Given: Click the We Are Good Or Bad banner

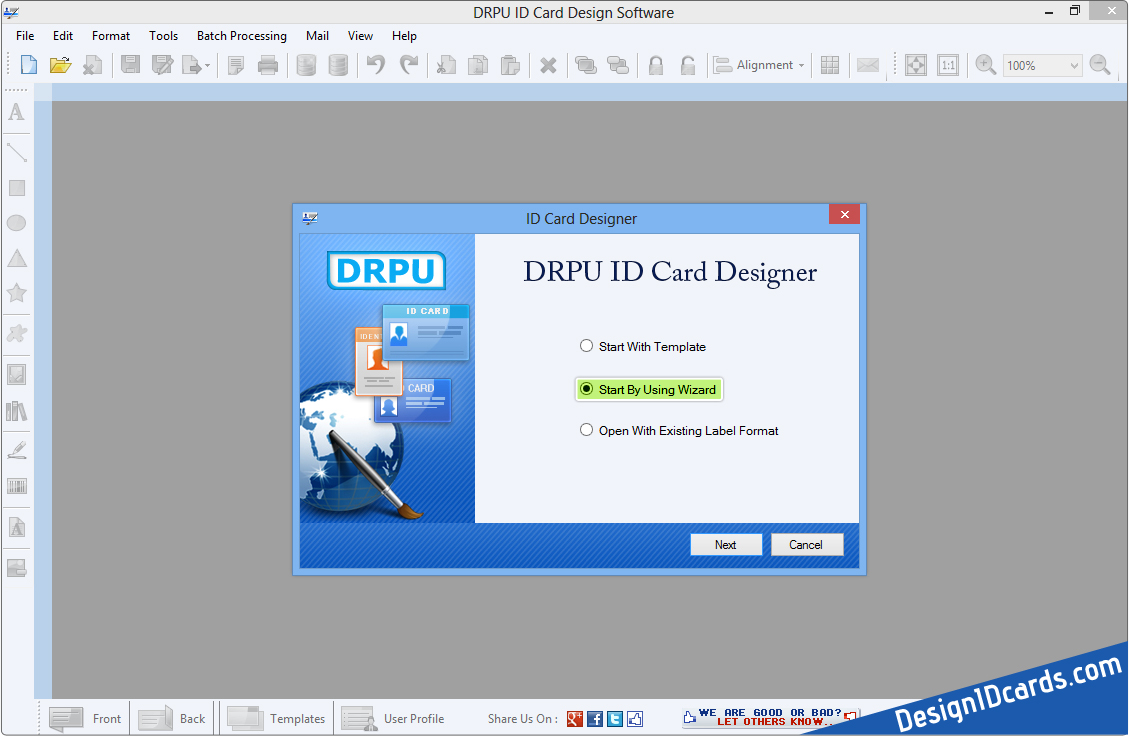Looking at the screenshot, I should pyautogui.click(x=770, y=717).
